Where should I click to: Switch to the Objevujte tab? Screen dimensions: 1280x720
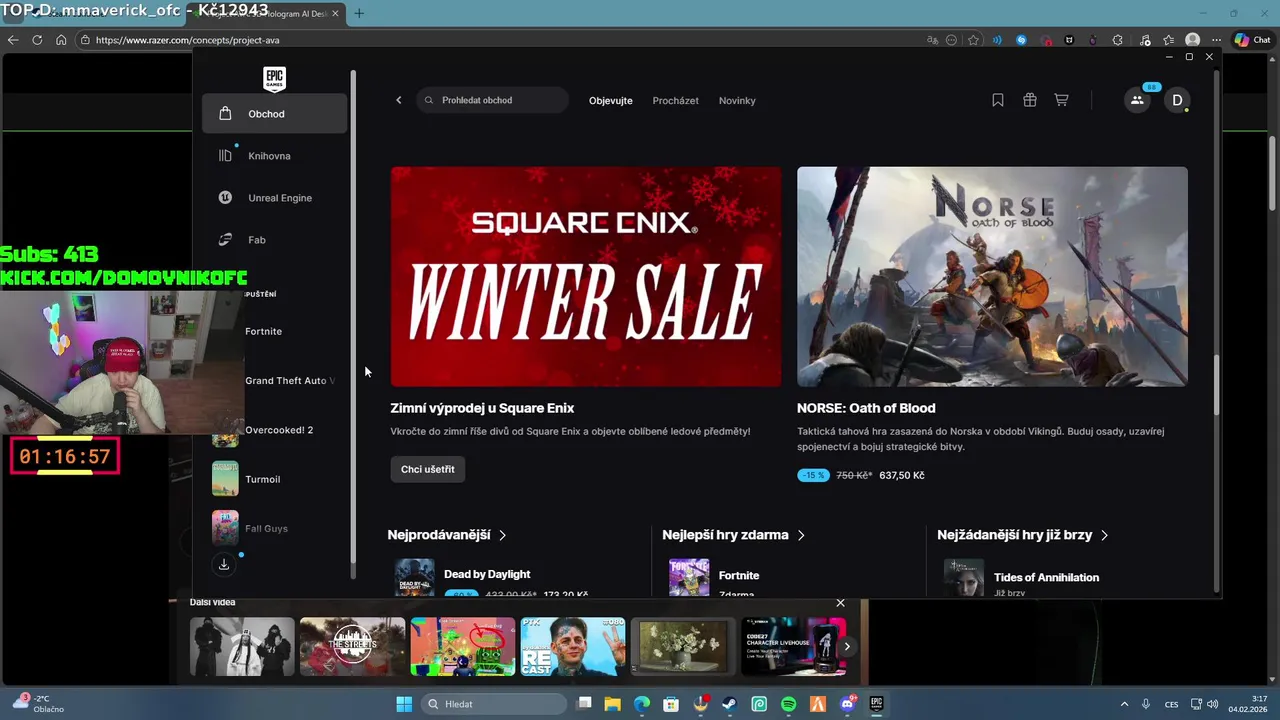click(x=610, y=101)
